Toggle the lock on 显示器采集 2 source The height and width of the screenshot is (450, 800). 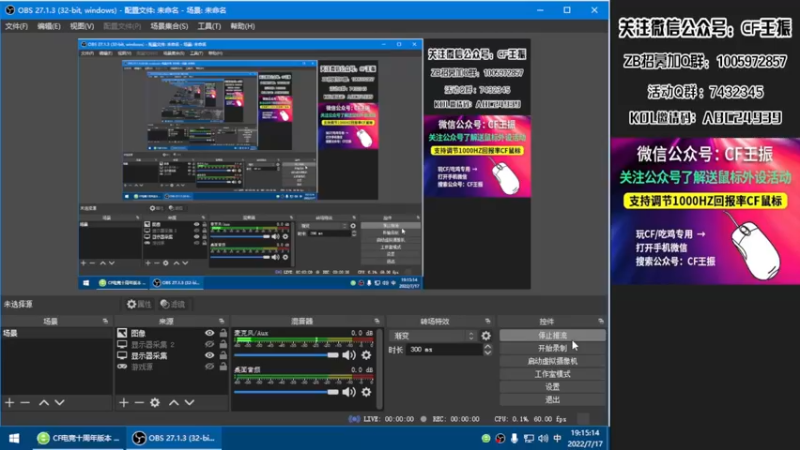223,344
